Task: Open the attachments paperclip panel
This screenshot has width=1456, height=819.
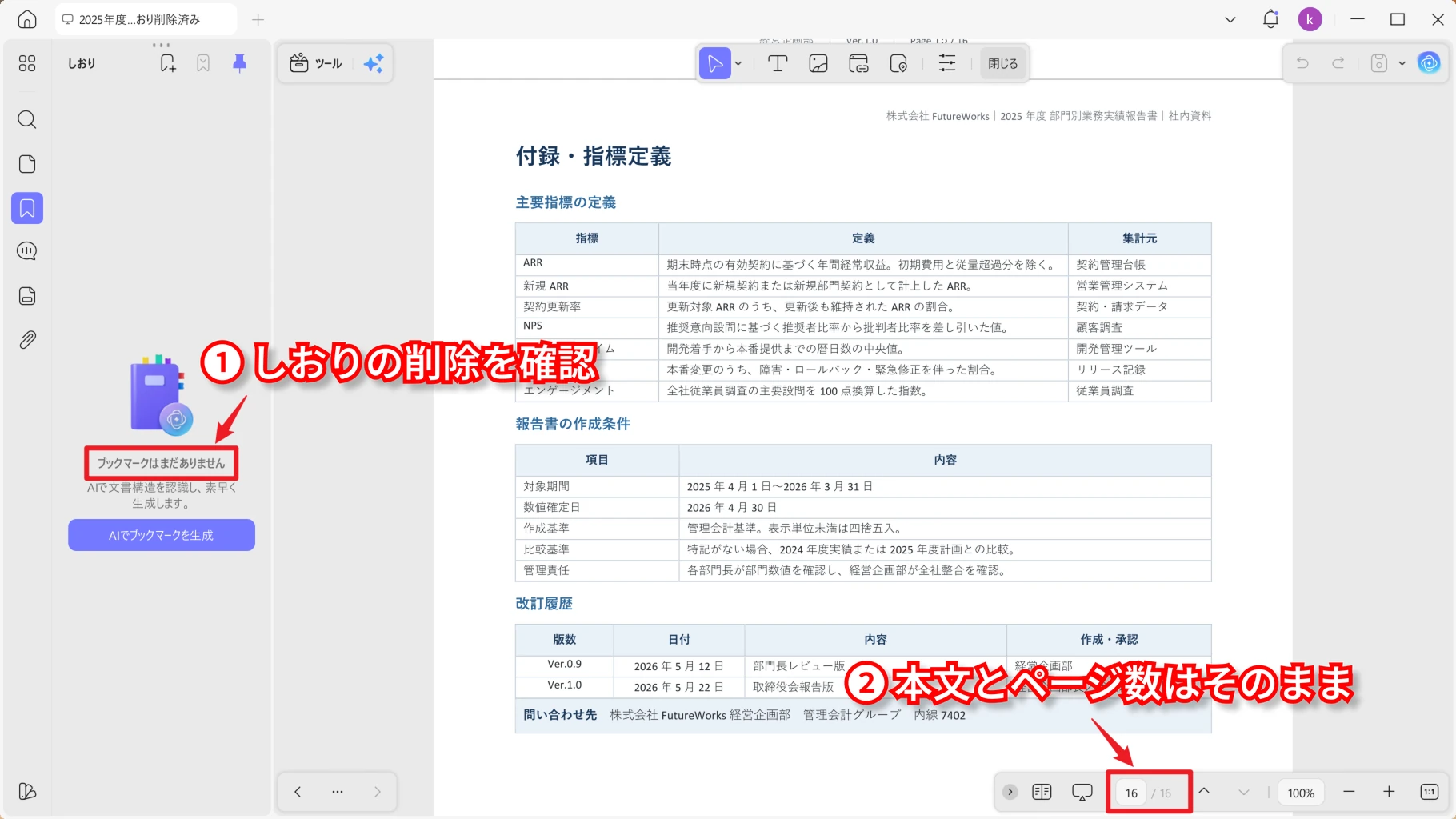Action: (27, 340)
